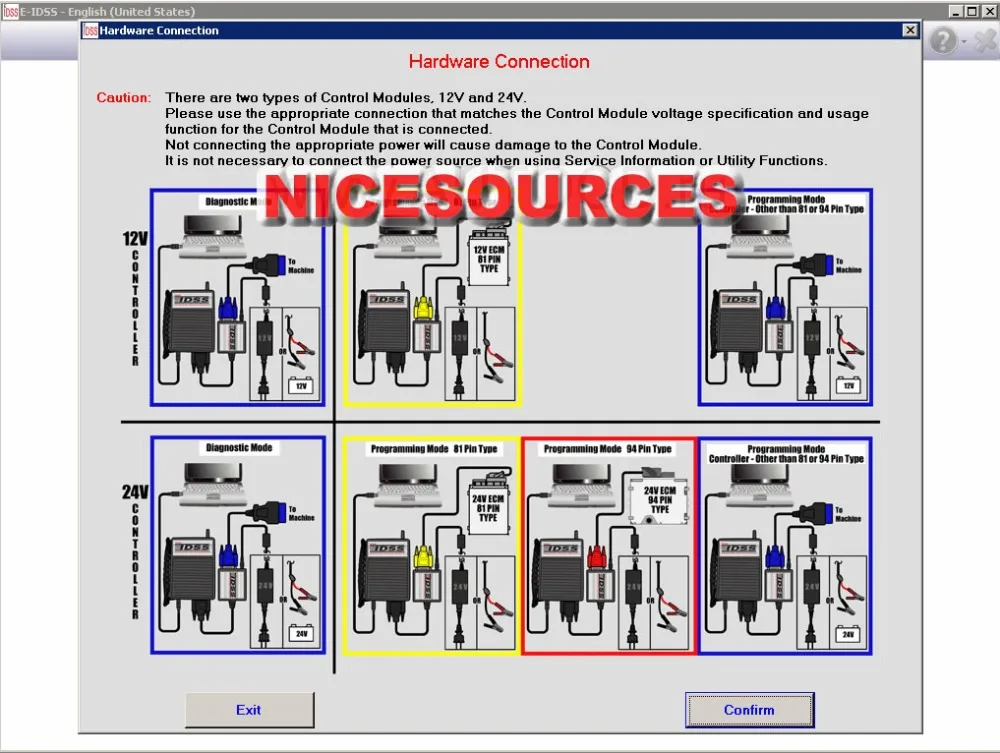1000x753 pixels.
Task: Close the Hardware Connection dialog
Action: tap(910, 30)
